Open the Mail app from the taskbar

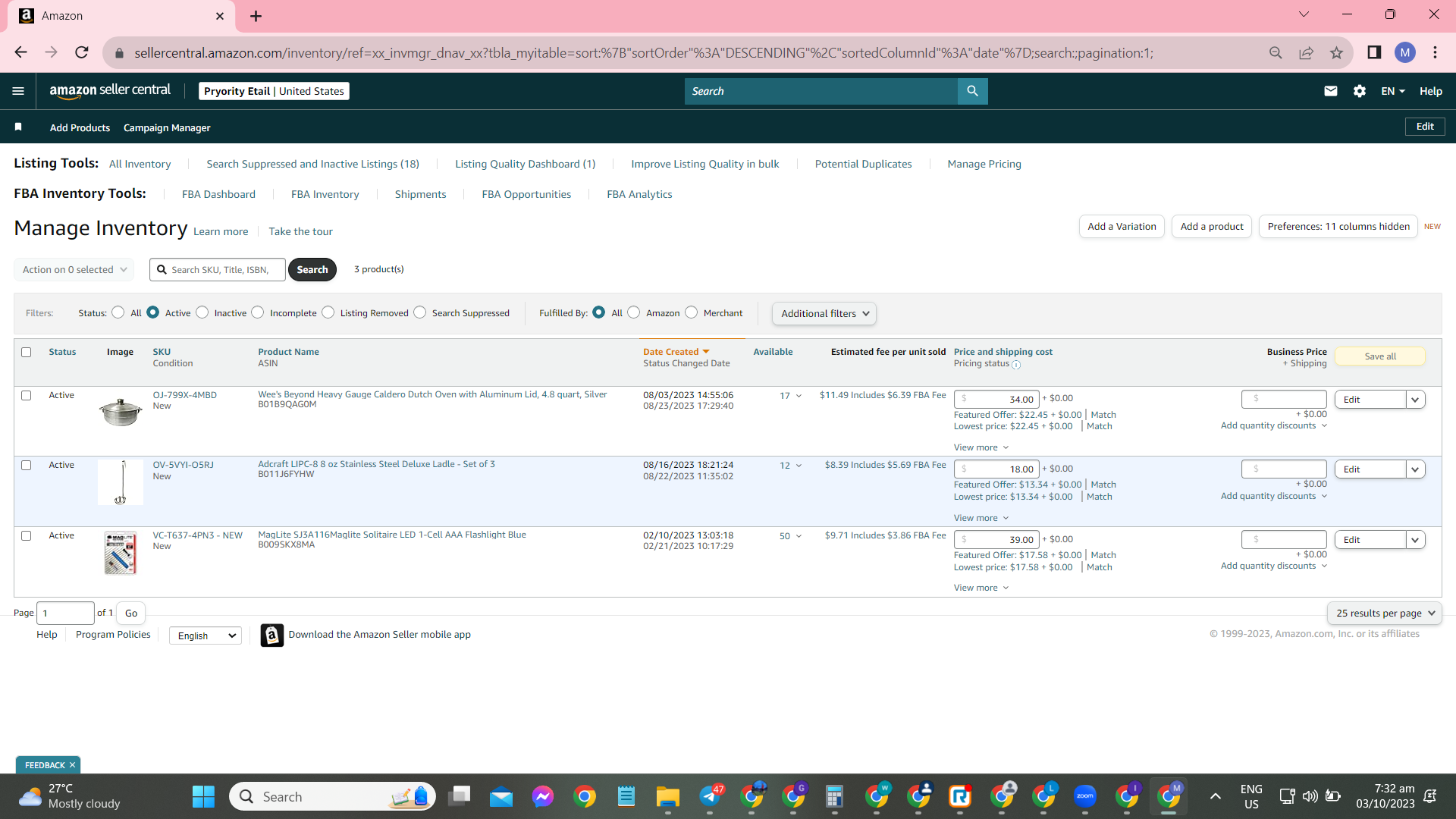501,796
